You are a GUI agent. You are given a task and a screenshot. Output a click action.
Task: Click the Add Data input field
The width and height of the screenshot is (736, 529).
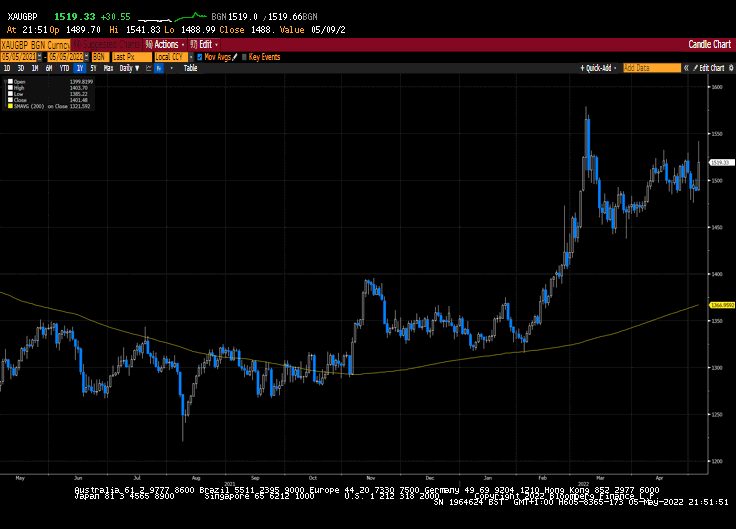click(652, 68)
